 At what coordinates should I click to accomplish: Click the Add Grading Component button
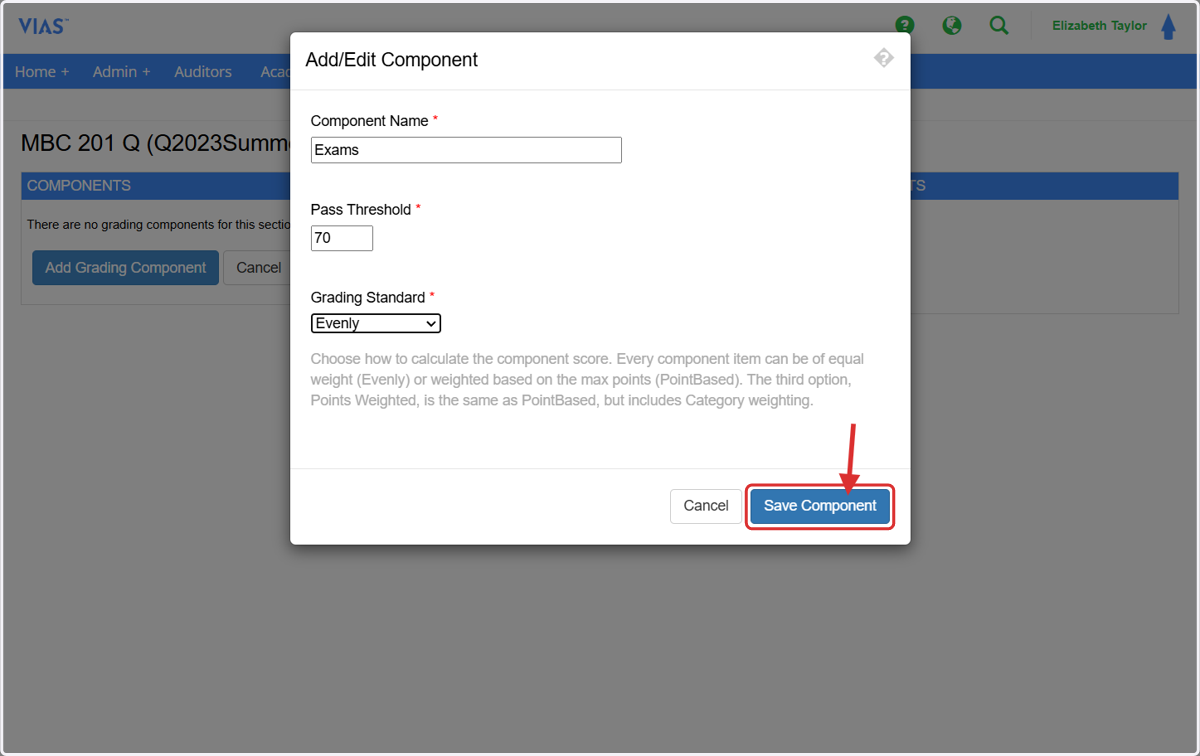pyautogui.click(x=125, y=268)
